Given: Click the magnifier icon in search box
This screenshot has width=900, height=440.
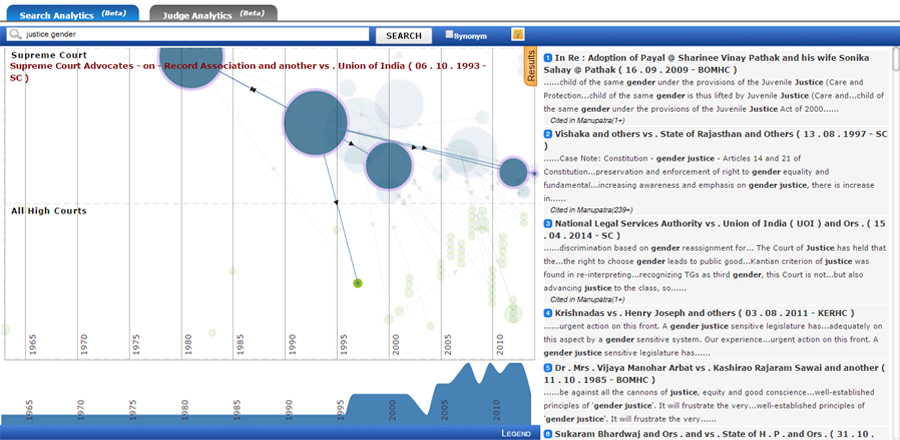Looking at the screenshot, I should (x=15, y=35).
